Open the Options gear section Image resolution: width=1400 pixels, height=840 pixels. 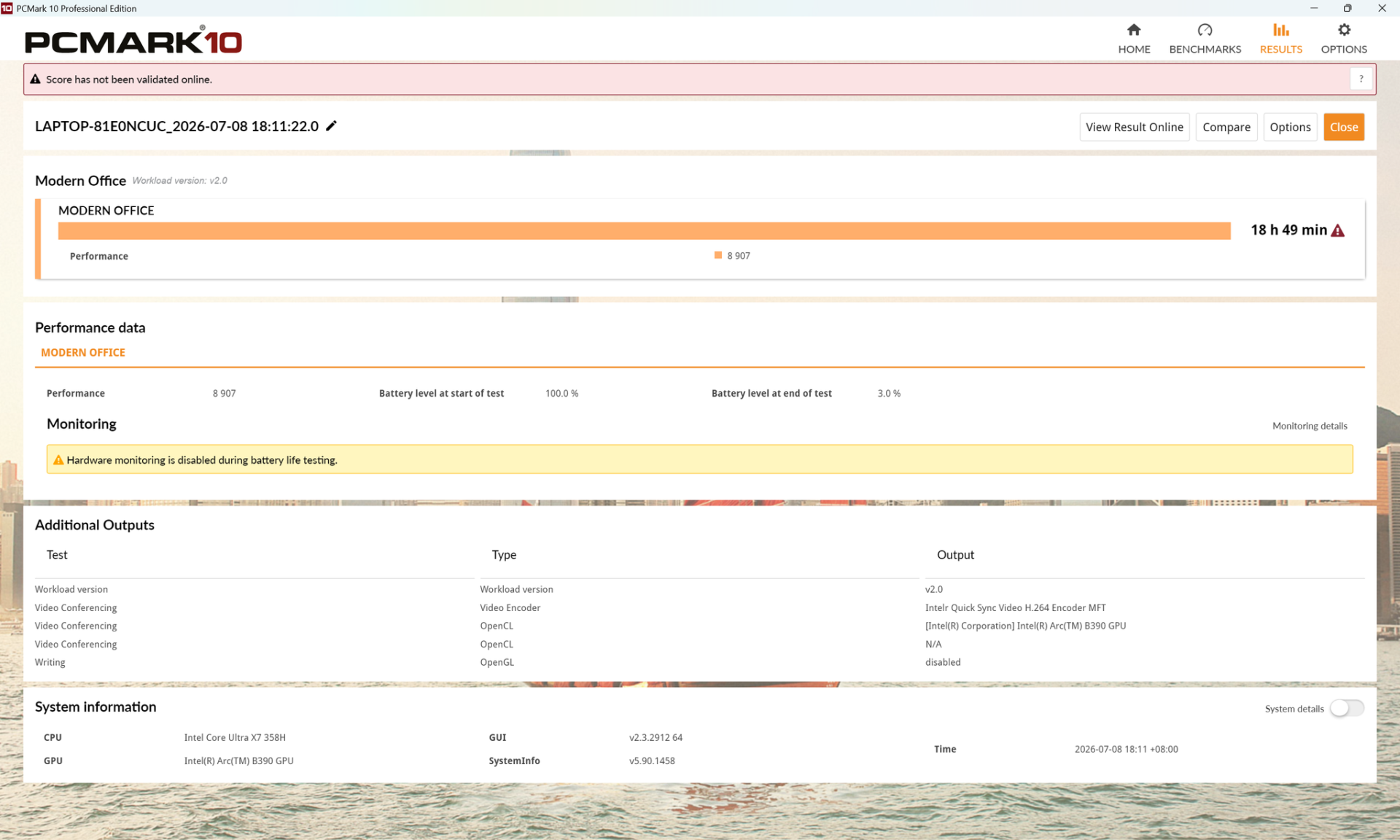point(1344,38)
